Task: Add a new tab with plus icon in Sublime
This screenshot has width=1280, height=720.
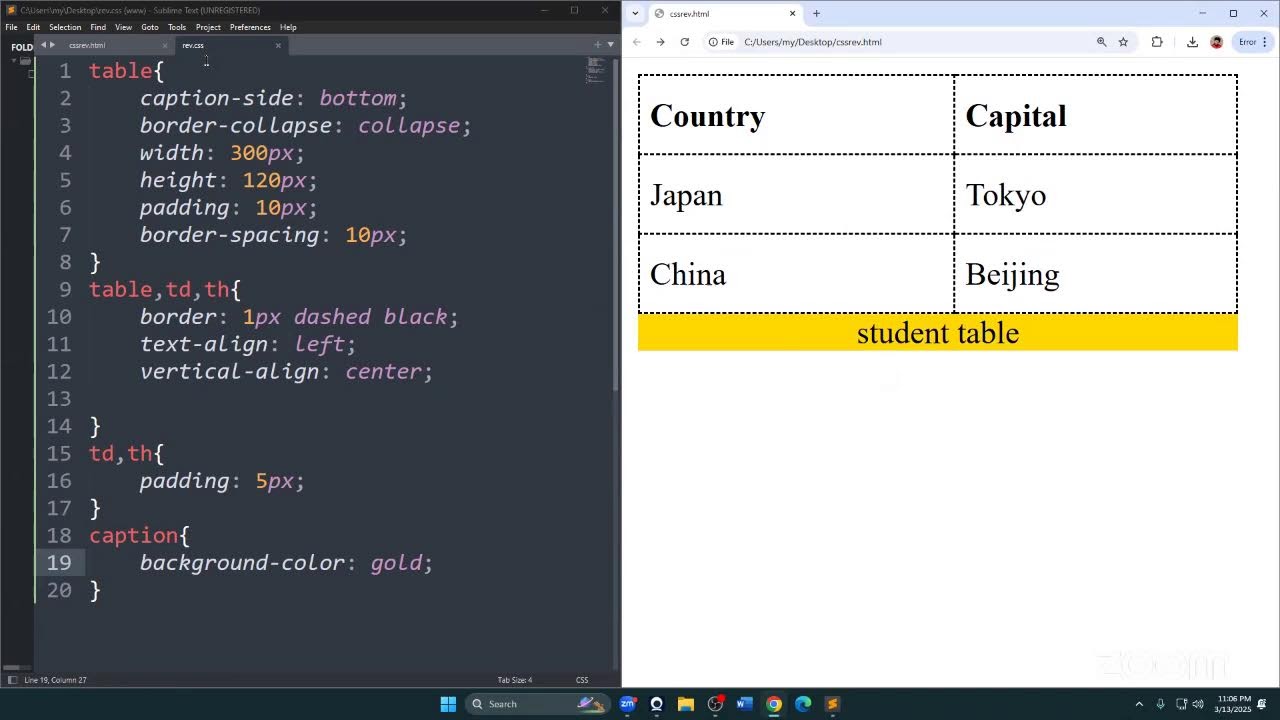Action: coord(598,44)
